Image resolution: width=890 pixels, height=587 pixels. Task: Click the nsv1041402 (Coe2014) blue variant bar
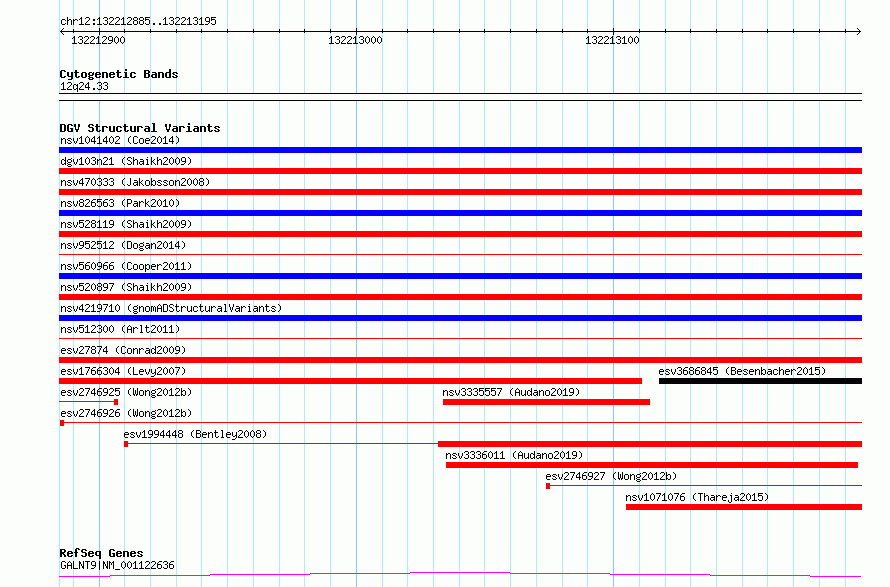point(460,150)
